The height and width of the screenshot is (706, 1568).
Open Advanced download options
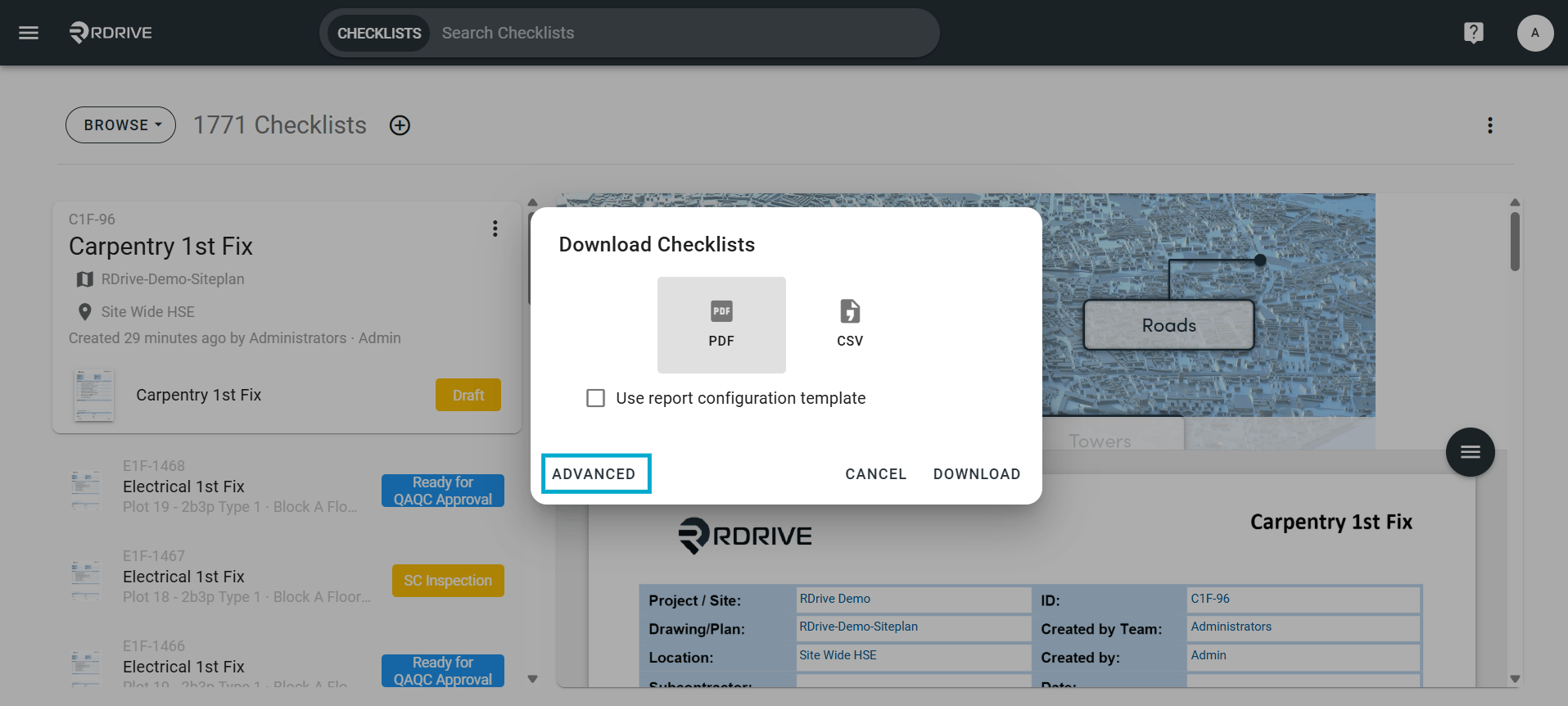point(596,473)
